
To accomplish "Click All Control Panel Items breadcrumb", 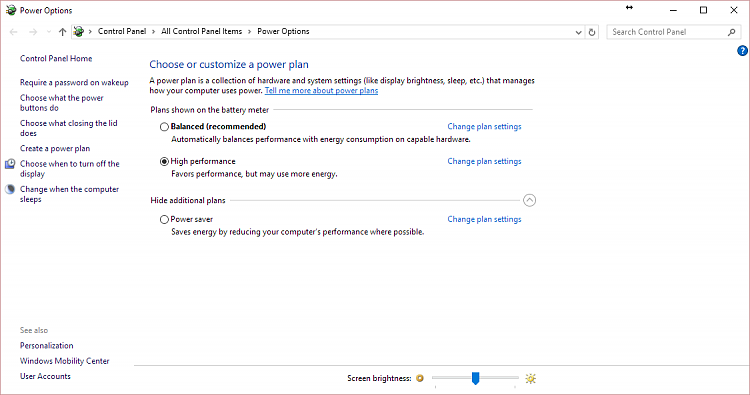I will pos(201,31).
